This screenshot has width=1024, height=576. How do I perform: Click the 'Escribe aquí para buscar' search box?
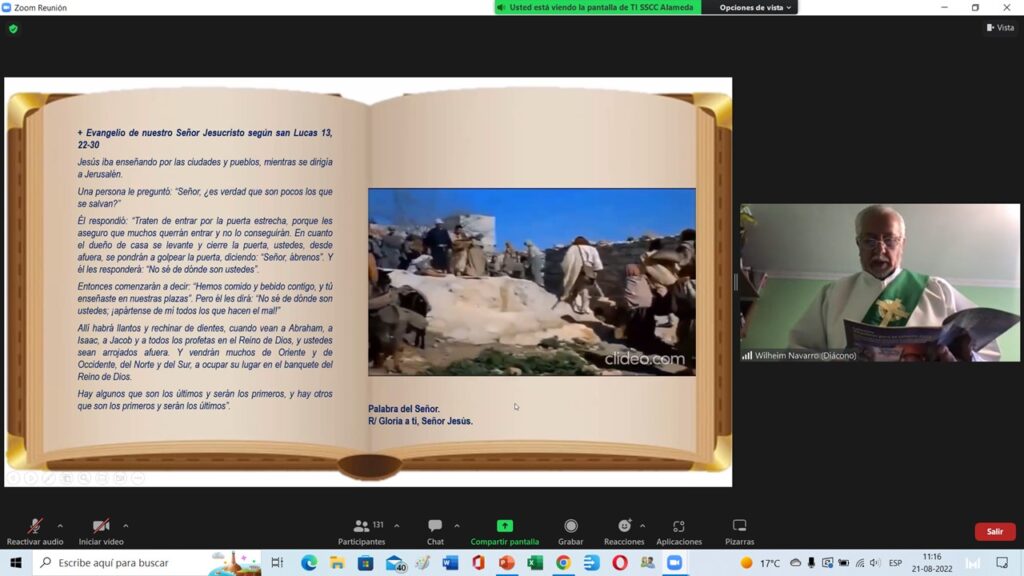click(147, 562)
